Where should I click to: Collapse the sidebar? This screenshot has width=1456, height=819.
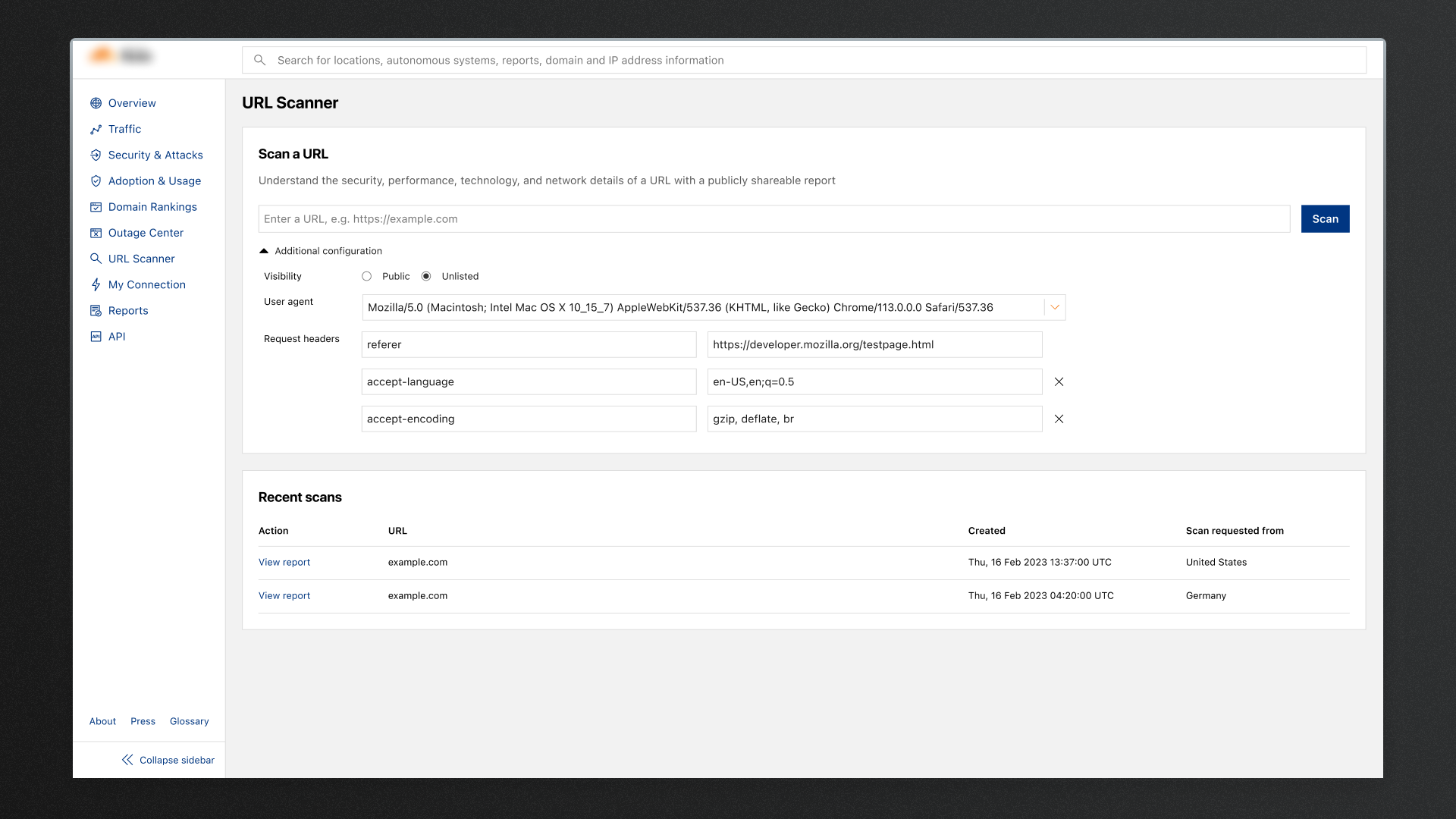pyautogui.click(x=168, y=760)
